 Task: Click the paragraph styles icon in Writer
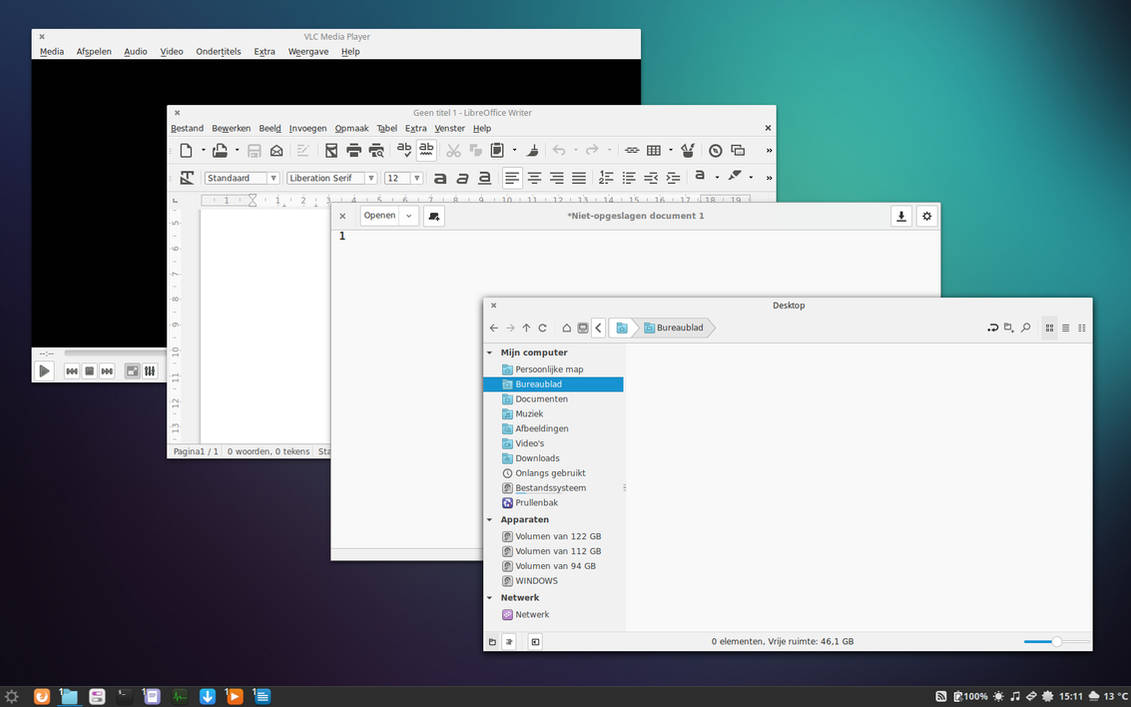(x=187, y=177)
